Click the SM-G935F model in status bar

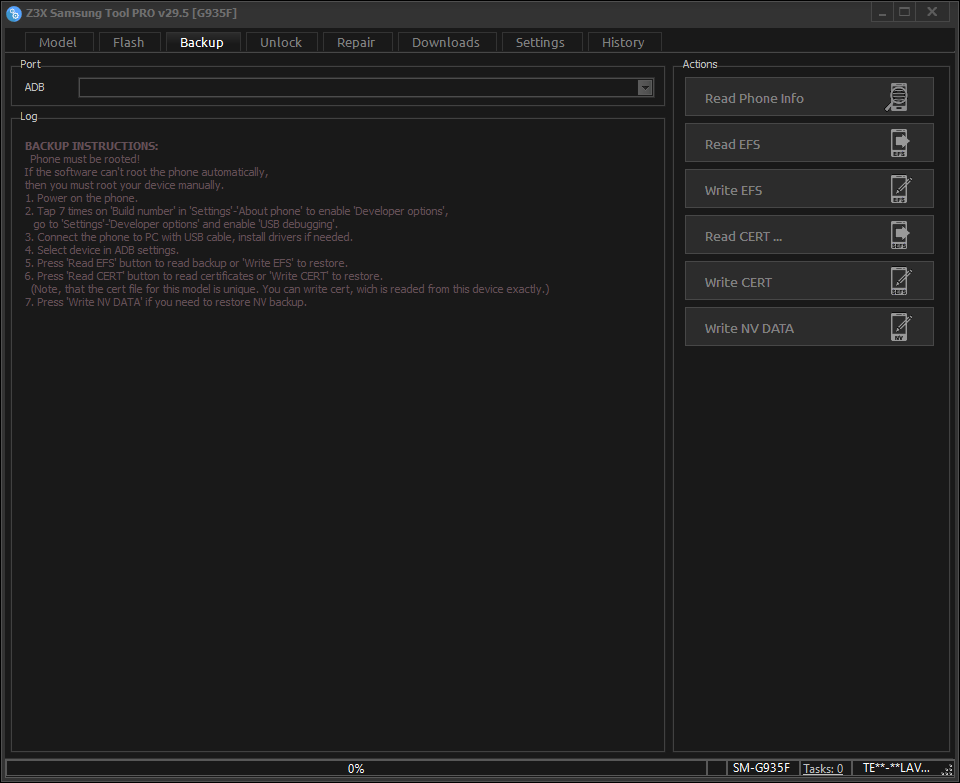pos(761,768)
